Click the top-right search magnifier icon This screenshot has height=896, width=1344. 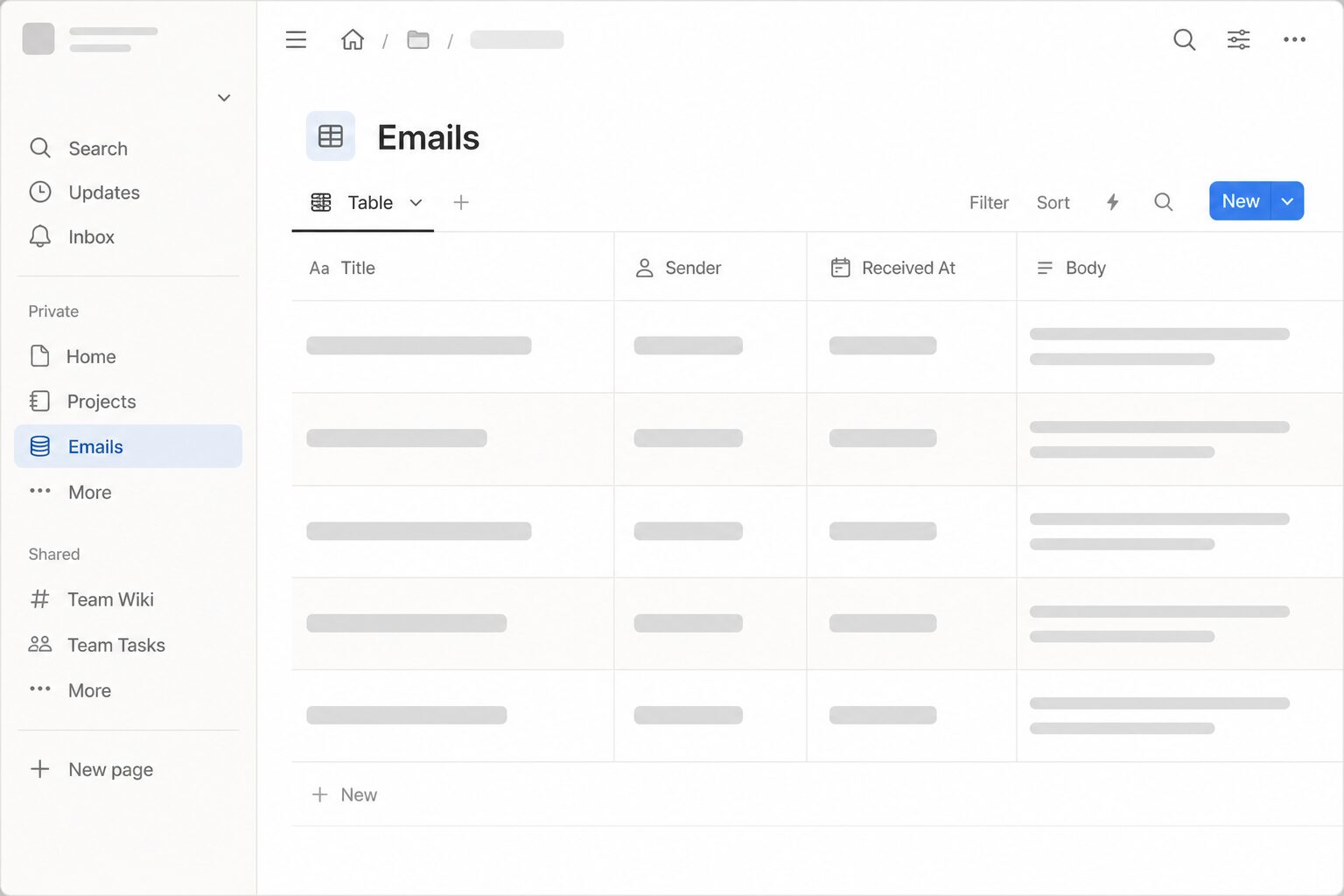(1184, 39)
